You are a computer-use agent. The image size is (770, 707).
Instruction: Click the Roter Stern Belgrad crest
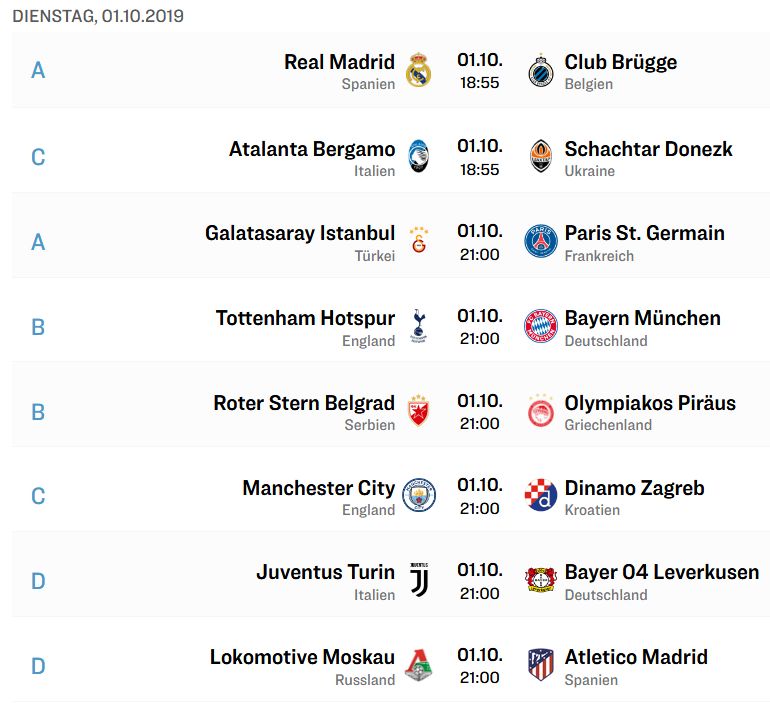418,410
